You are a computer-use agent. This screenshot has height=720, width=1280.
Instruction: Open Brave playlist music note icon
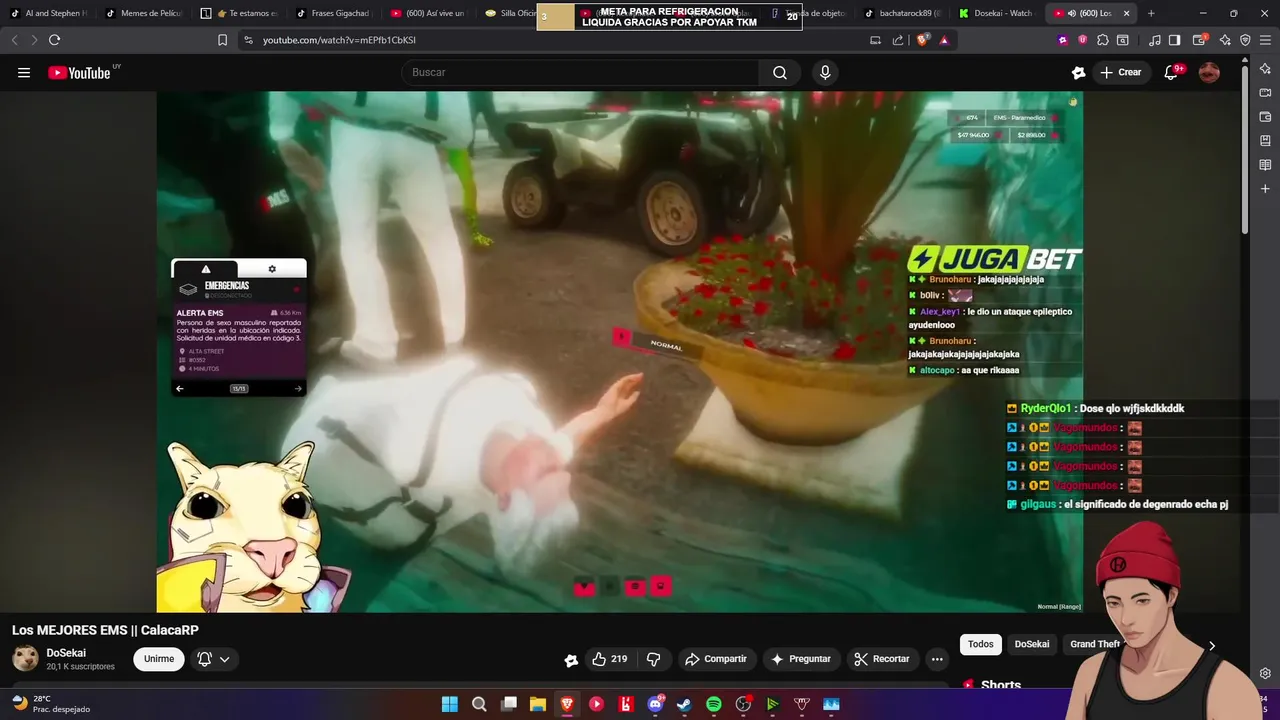[x=1155, y=40]
